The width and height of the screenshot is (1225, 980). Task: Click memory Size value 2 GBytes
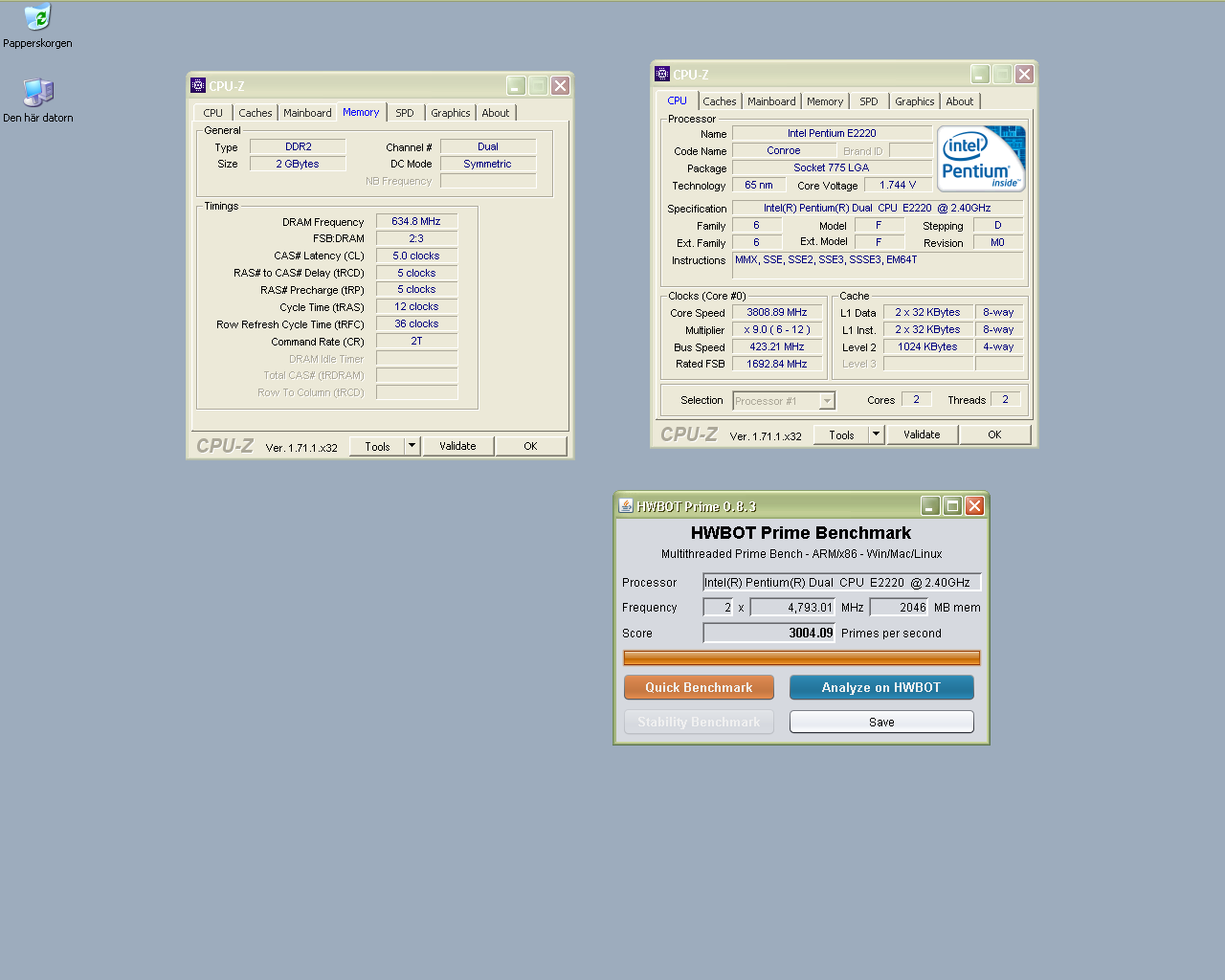(x=298, y=164)
